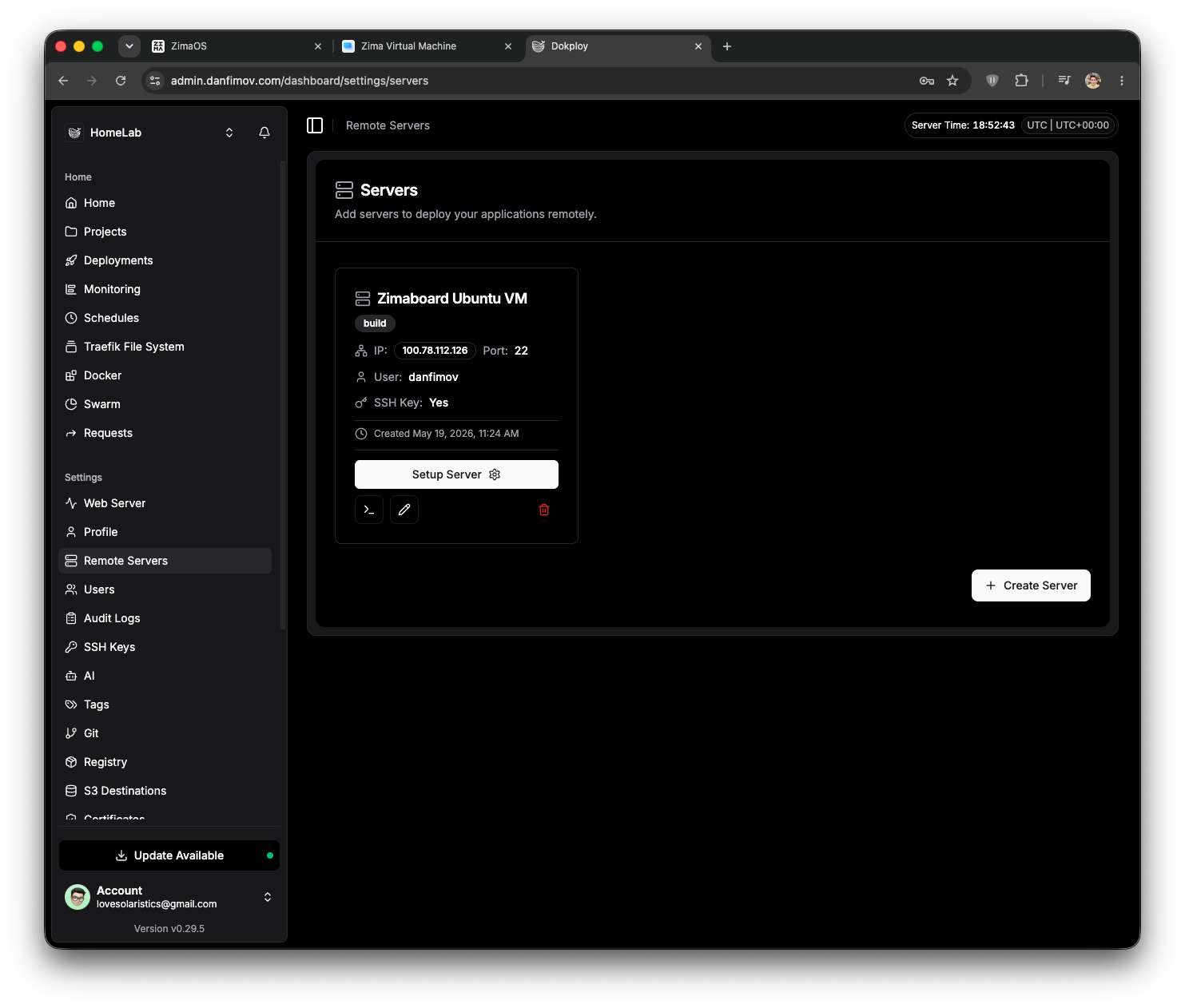This screenshot has width=1185, height=1008.
Task: Close the Zima Virtual Machine tab
Action: pyautogui.click(x=508, y=46)
